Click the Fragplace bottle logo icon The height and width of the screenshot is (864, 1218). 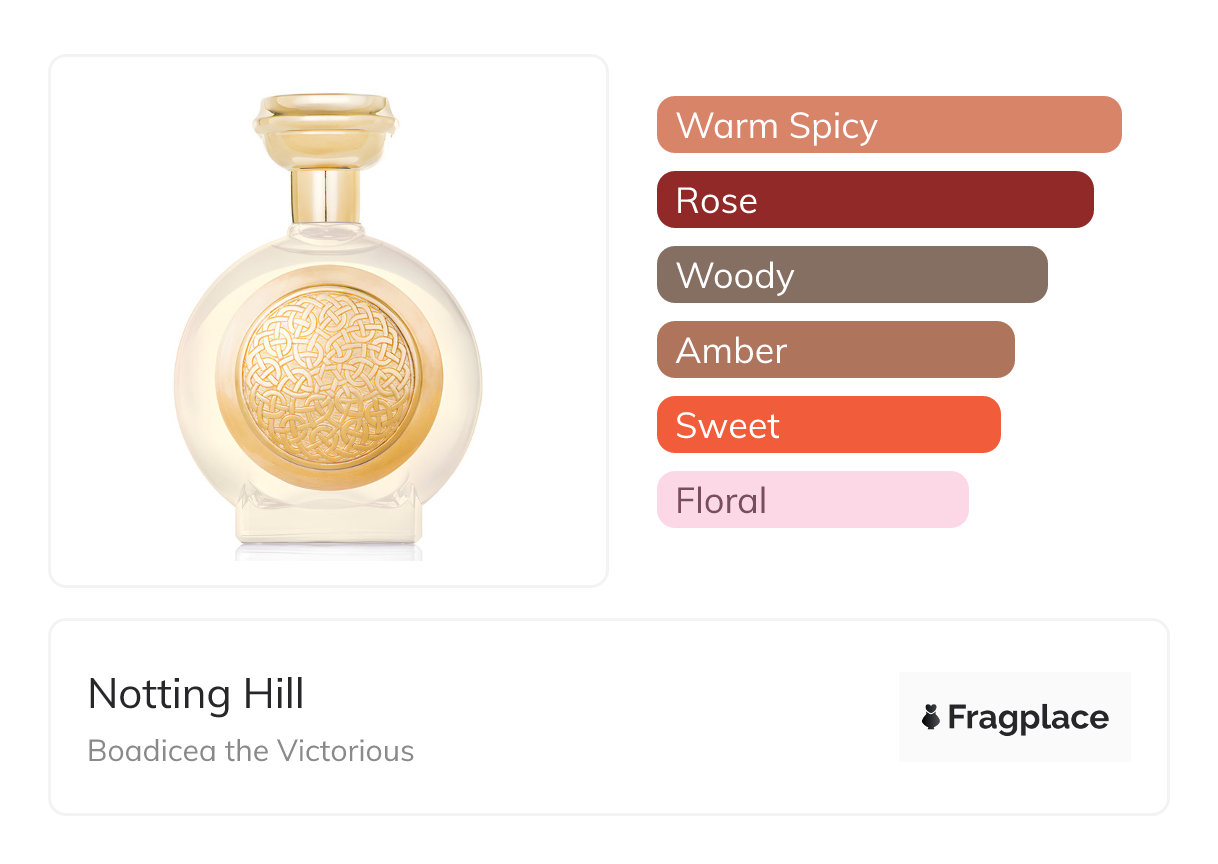tap(931, 717)
